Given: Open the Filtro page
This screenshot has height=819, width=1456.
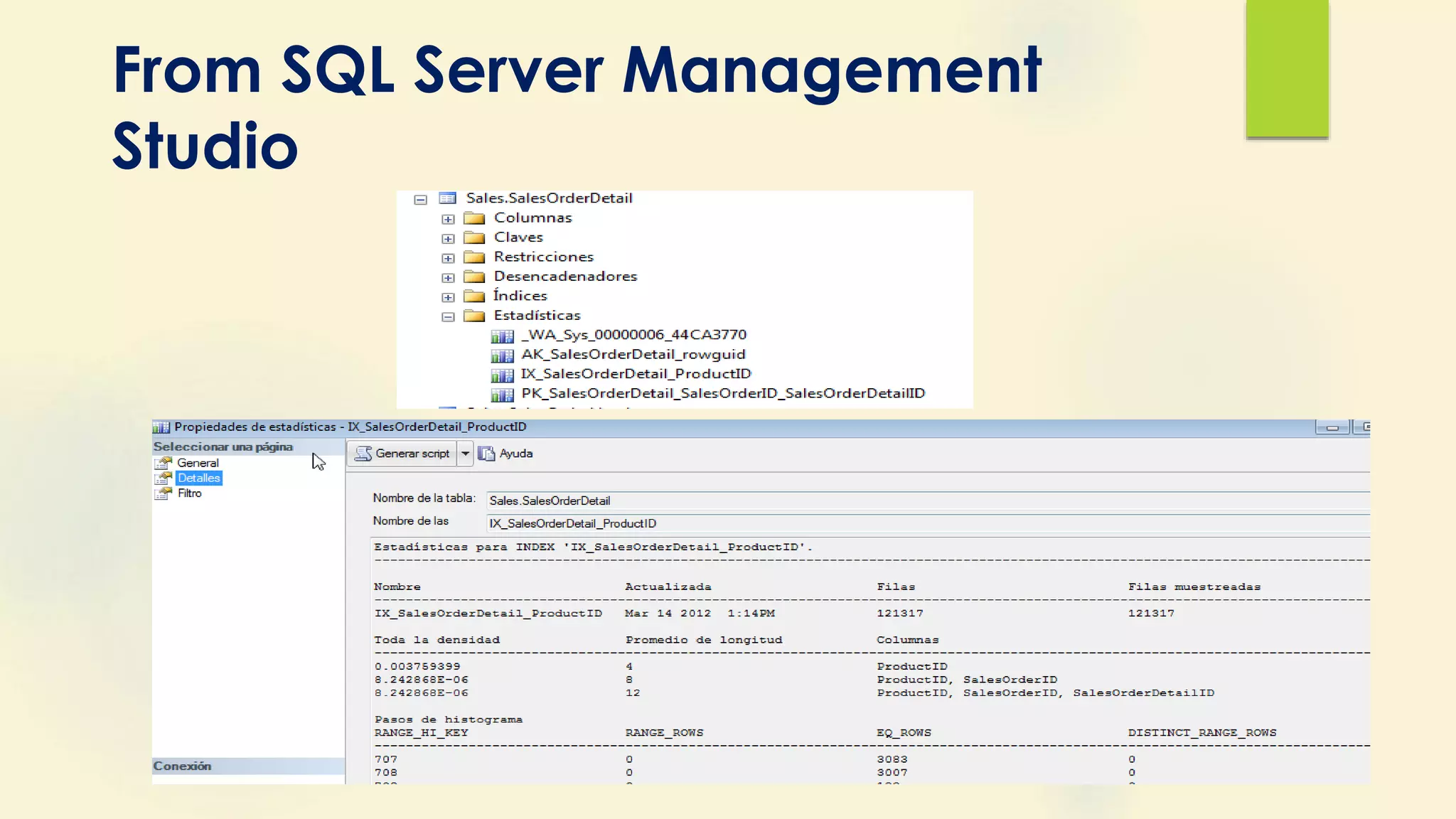Looking at the screenshot, I should coord(189,493).
